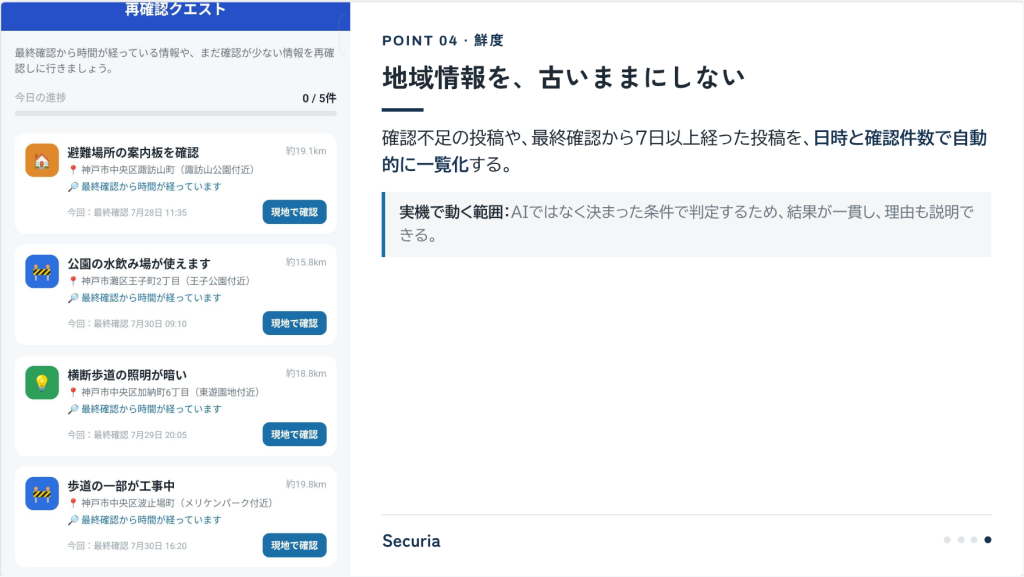The height and width of the screenshot is (577, 1024).
Task: Click the magnifier icon in the 公園の水飲み場 card
Action: click(x=73, y=298)
